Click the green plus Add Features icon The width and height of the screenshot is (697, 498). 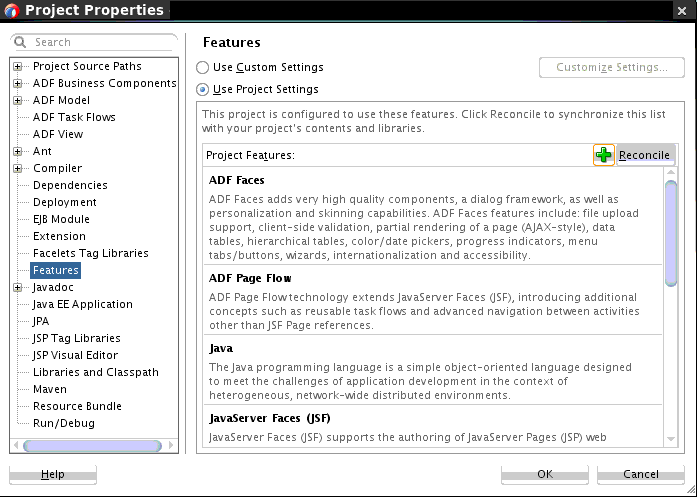[x=604, y=155]
